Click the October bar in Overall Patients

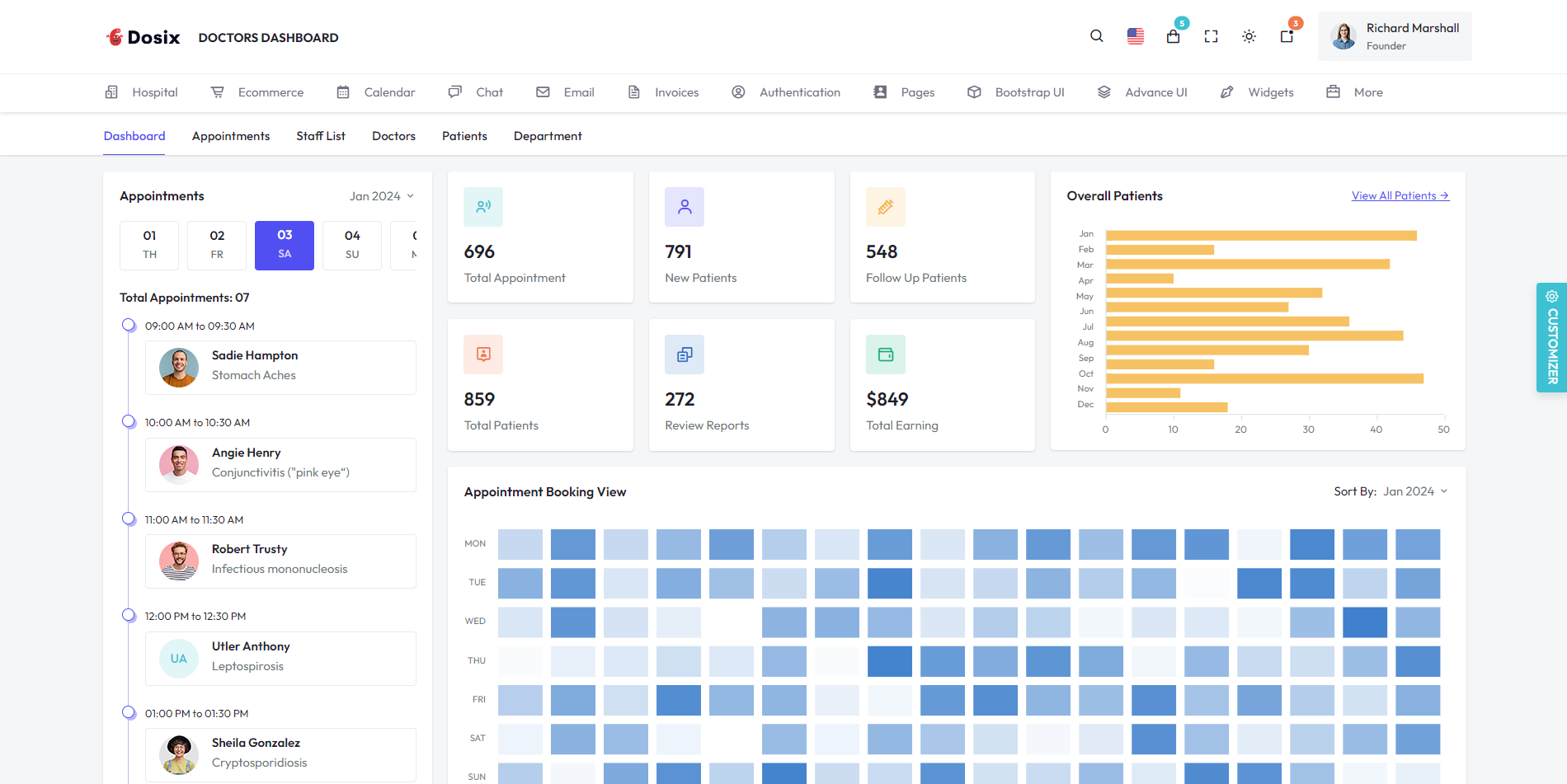coord(1264,378)
